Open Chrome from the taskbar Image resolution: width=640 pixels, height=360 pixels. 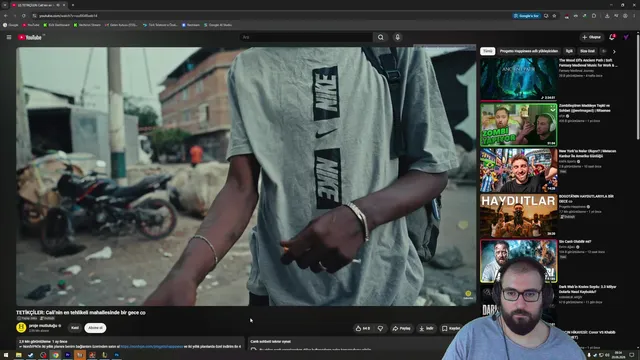(x=56, y=355)
